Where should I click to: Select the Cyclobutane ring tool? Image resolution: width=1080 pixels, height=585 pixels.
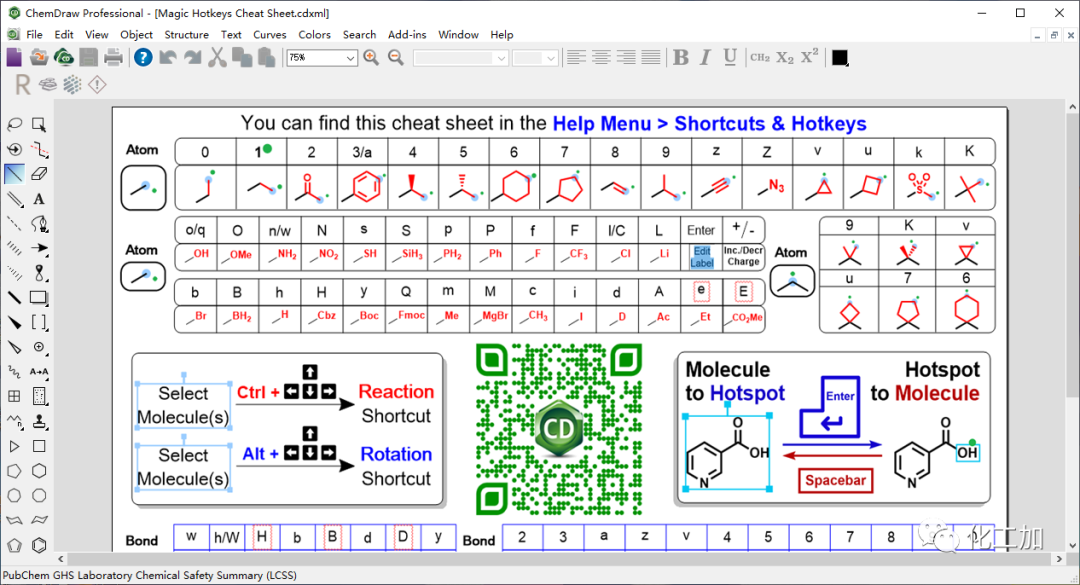39,446
